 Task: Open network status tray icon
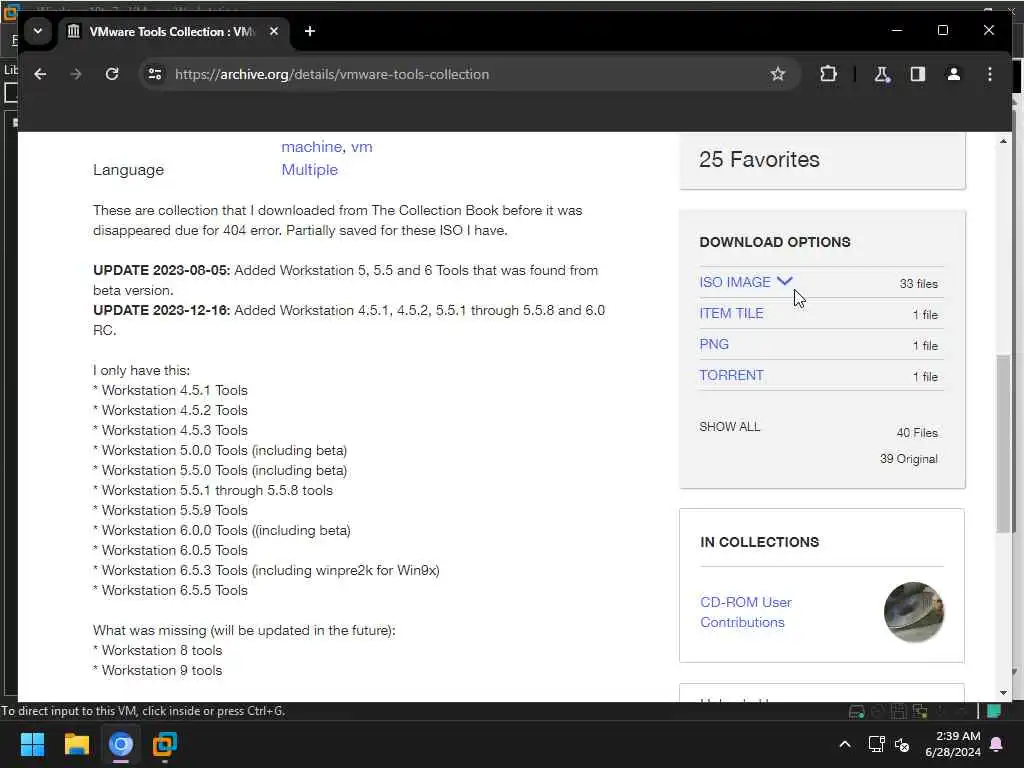[876, 744]
